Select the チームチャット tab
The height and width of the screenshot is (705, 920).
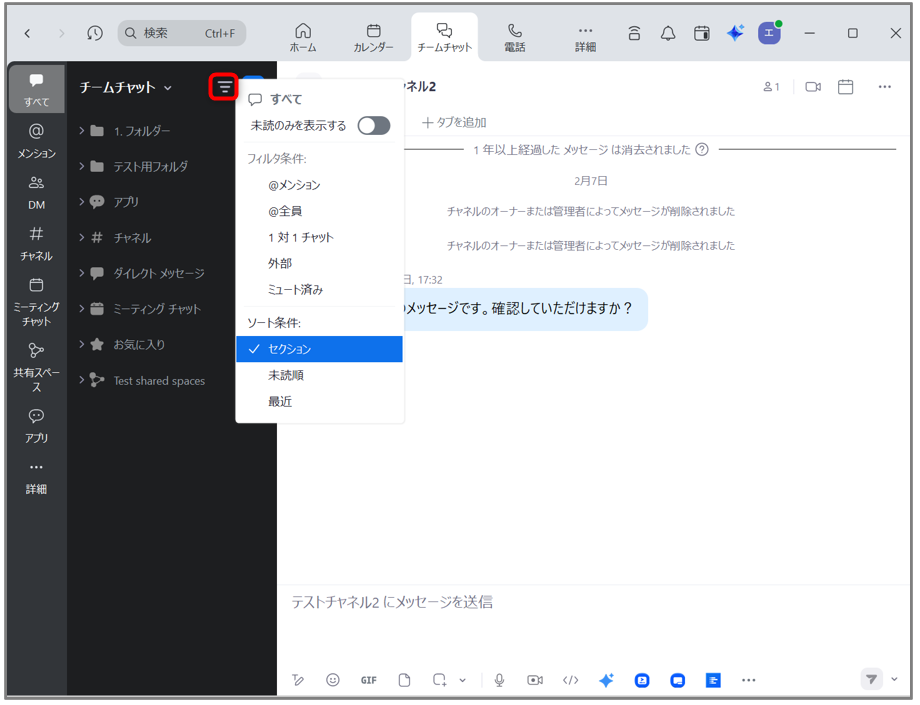[444, 38]
